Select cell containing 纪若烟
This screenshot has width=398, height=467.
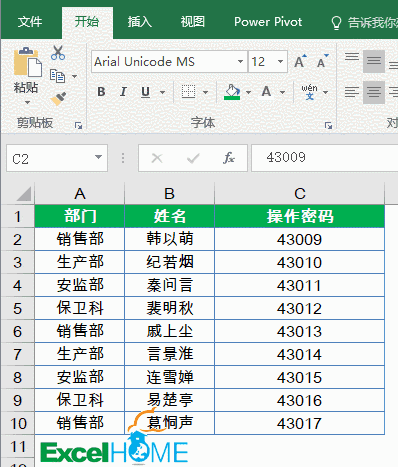click(169, 262)
